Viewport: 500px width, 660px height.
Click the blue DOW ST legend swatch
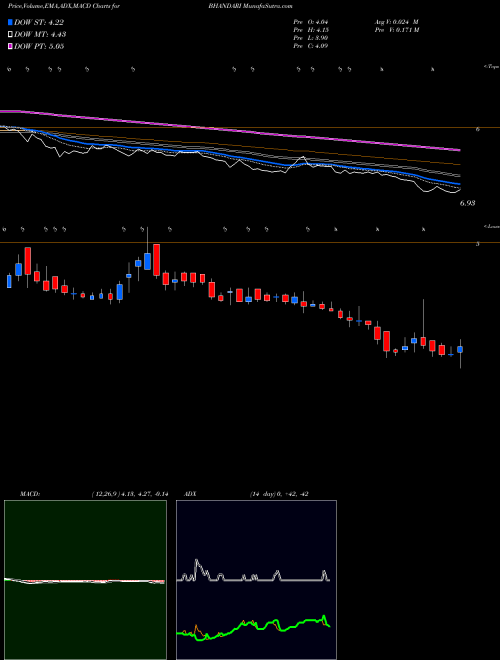(10, 22)
